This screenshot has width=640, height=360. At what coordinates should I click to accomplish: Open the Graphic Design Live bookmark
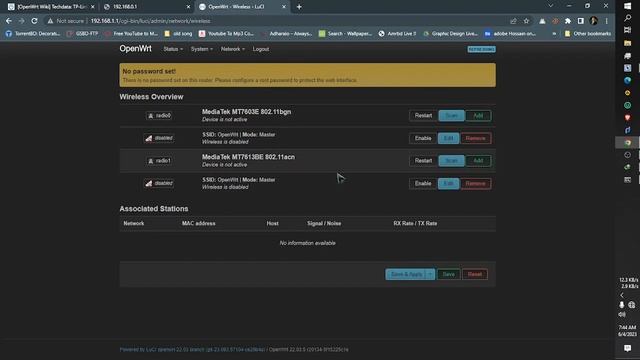coord(451,33)
